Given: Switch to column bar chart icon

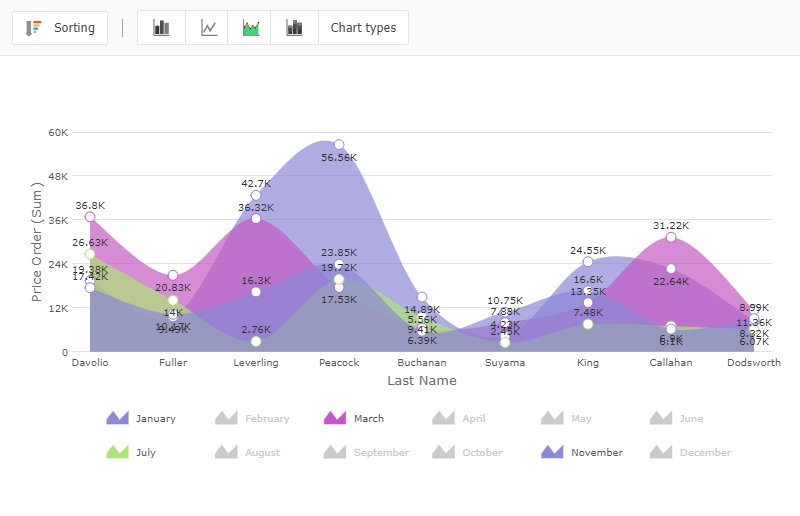Looking at the screenshot, I should [161, 28].
